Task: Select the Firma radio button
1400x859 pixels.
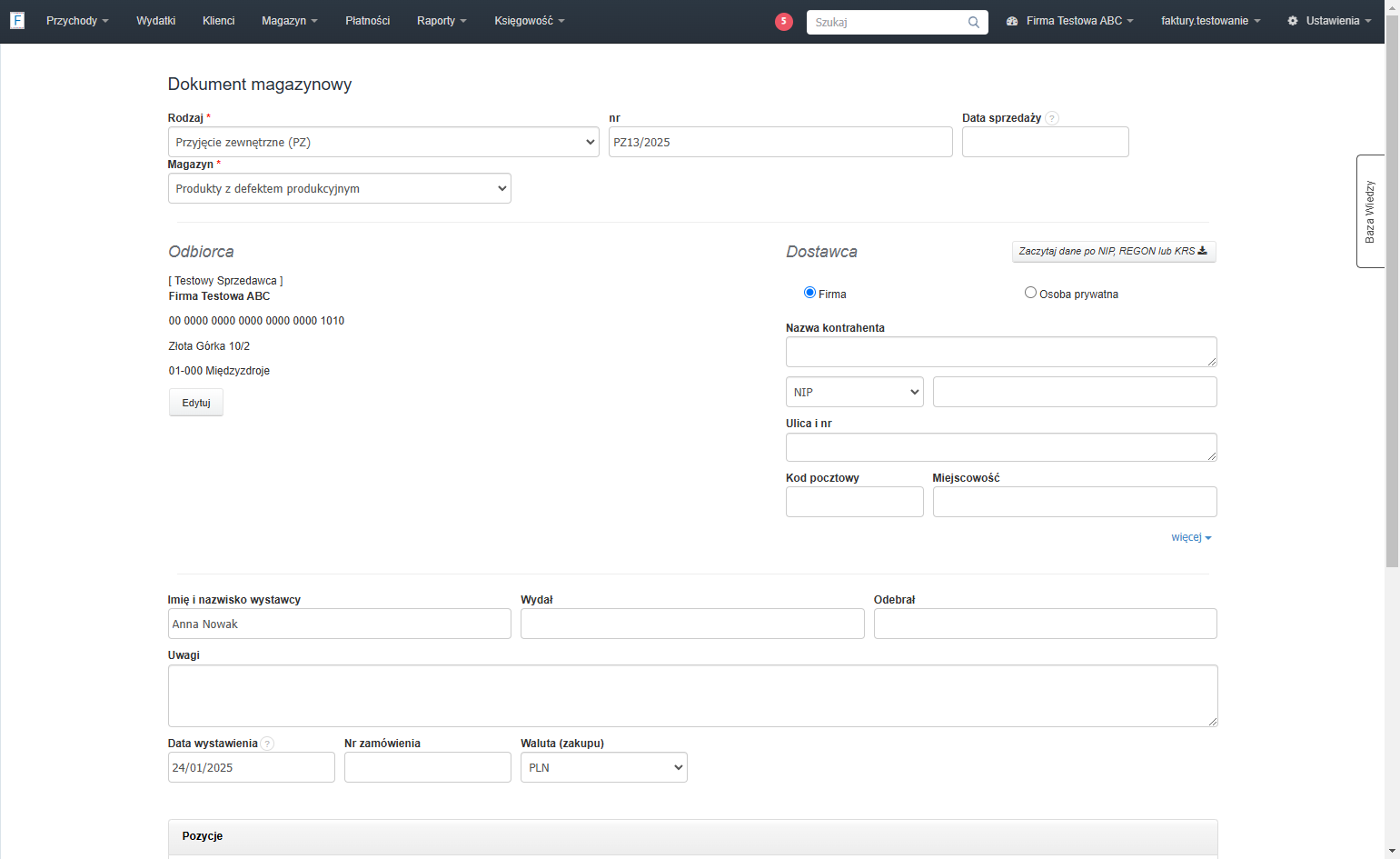Action: 809,293
